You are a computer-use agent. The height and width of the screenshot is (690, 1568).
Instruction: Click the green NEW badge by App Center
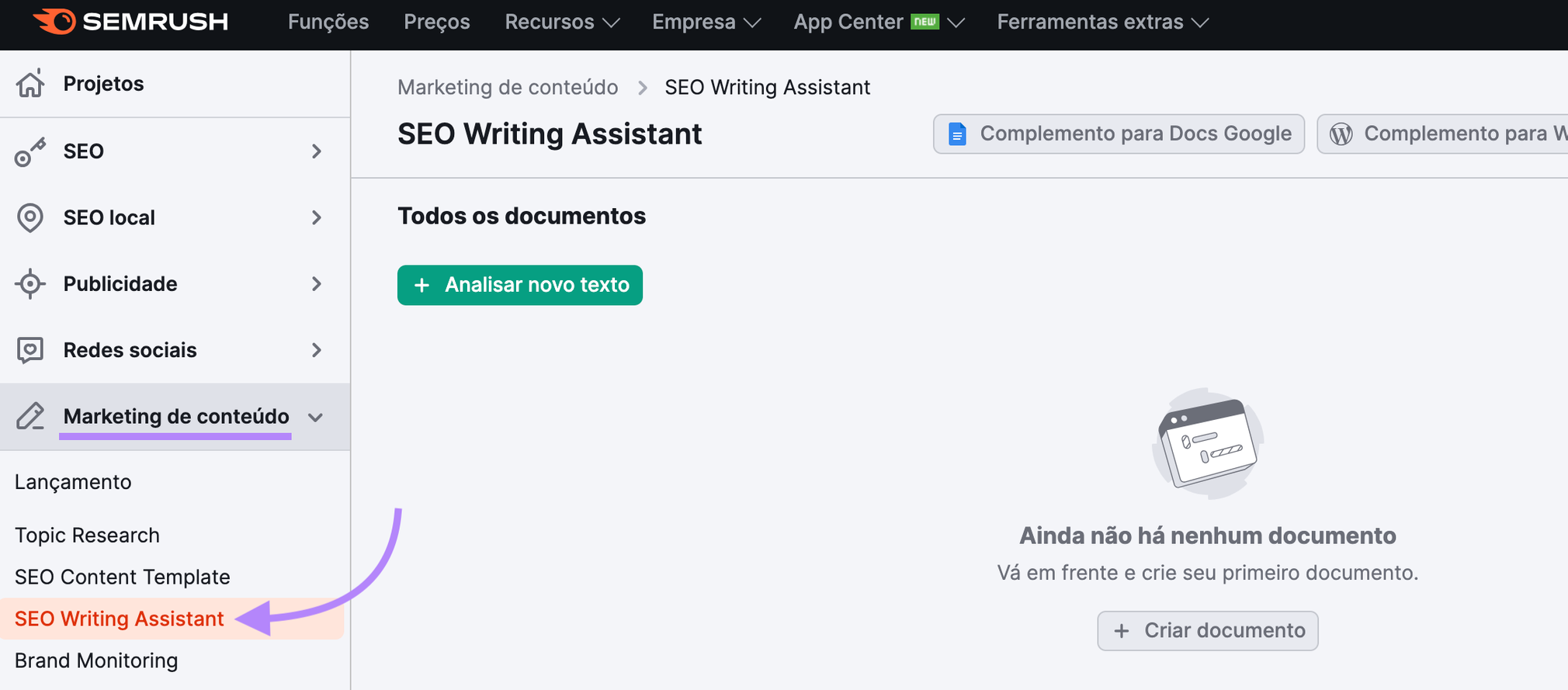(x=925, y=22)
